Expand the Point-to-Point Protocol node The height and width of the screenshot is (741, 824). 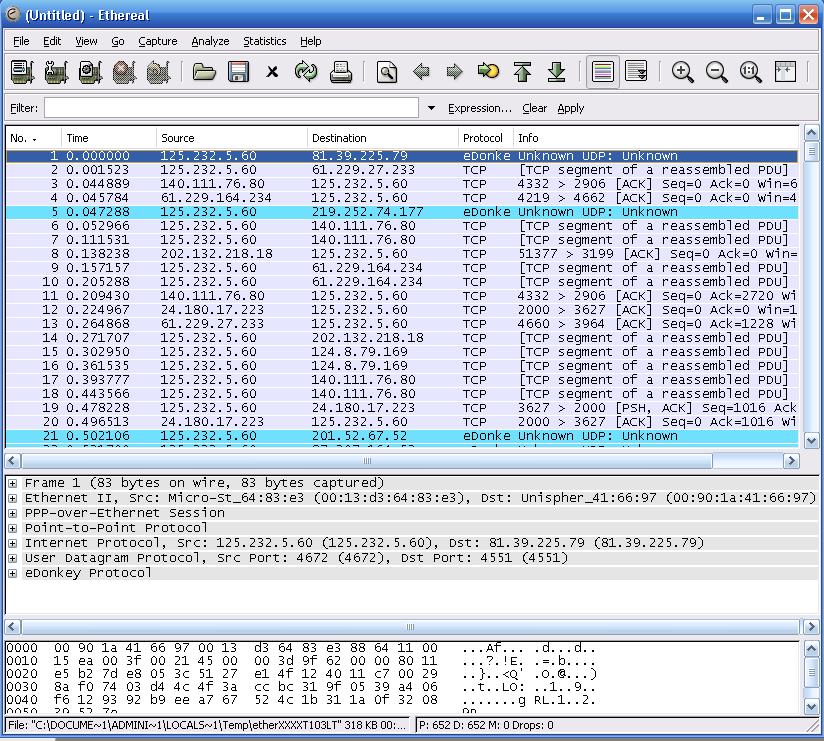point(13,528)
